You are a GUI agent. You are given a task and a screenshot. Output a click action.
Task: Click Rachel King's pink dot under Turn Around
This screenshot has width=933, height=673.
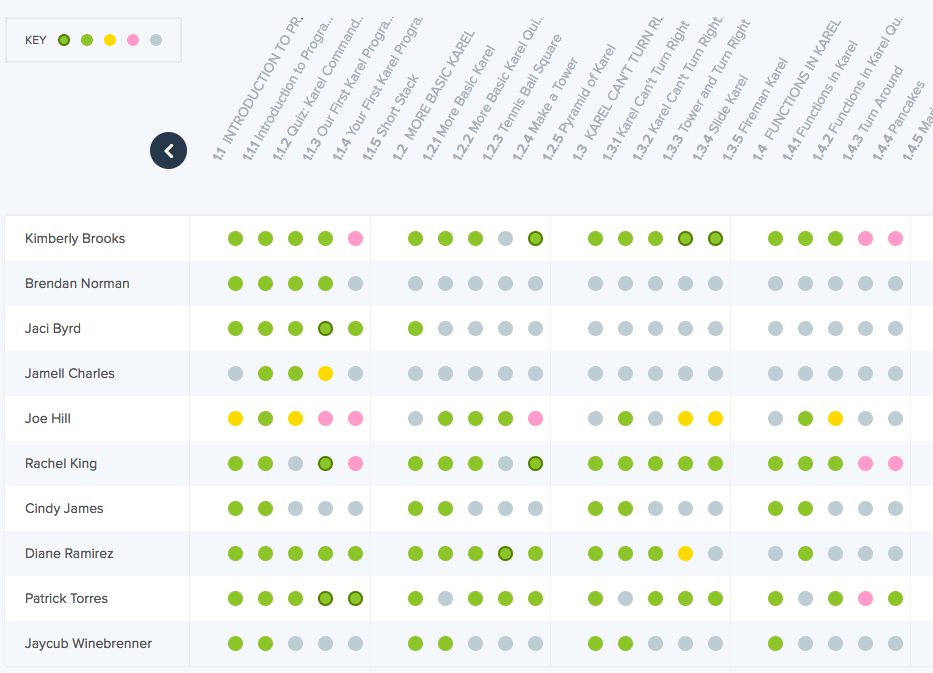pyautogui.click(x=865, y=463)
